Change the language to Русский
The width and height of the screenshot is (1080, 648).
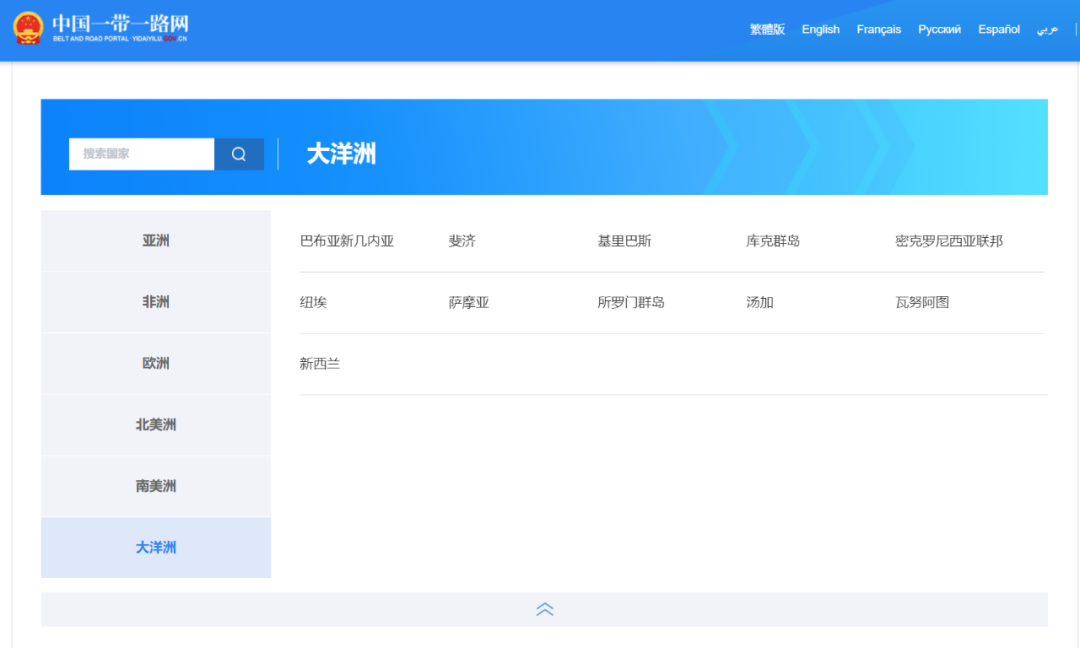(x=939, y=29)
